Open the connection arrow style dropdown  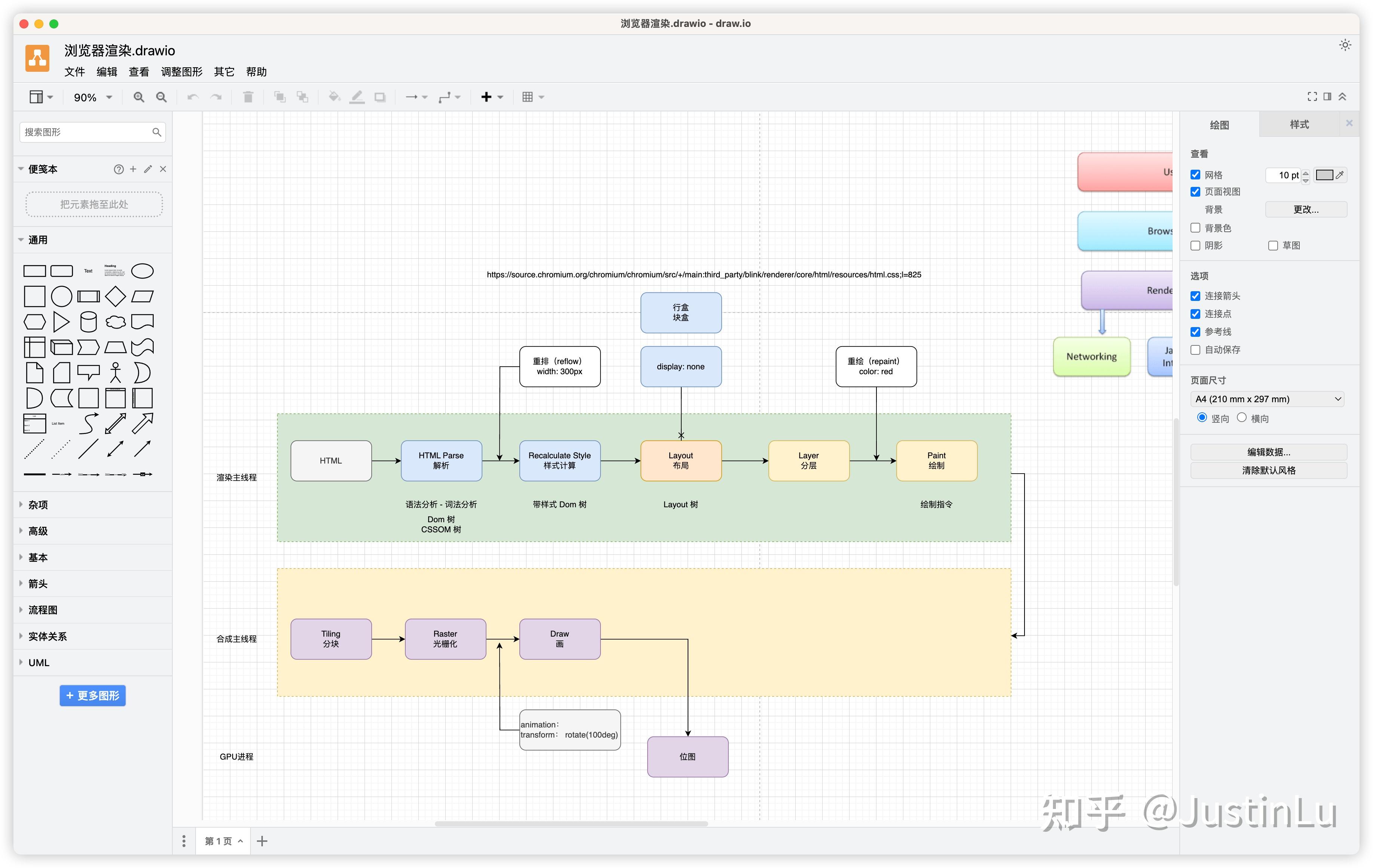pos(416,97)
